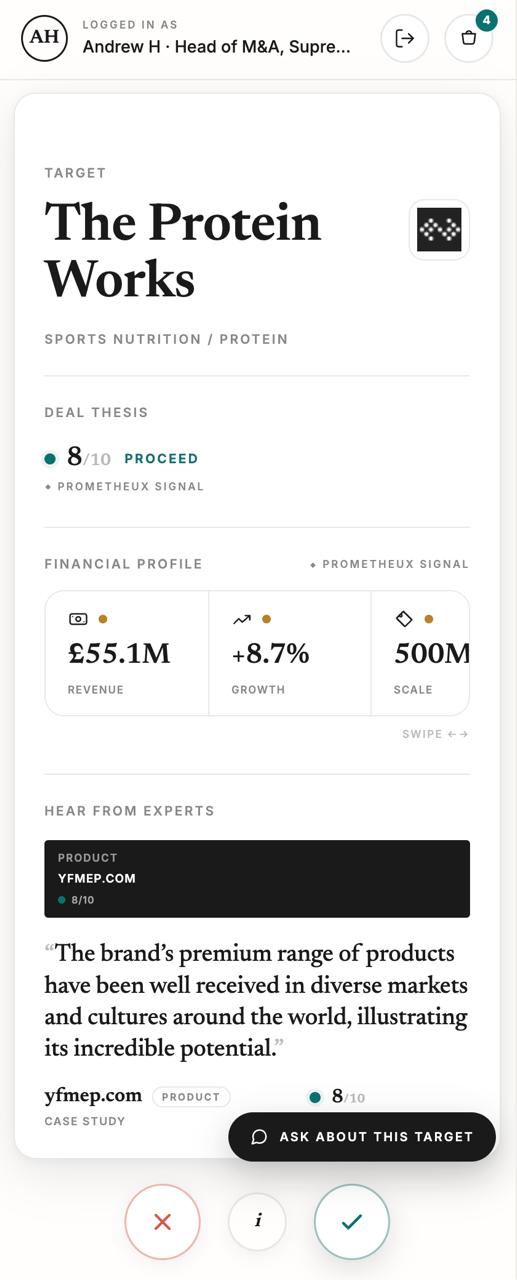Approve target with the green checkmark button
The height and width of the screenshot is (1280, 517).
coord(352,1221)
